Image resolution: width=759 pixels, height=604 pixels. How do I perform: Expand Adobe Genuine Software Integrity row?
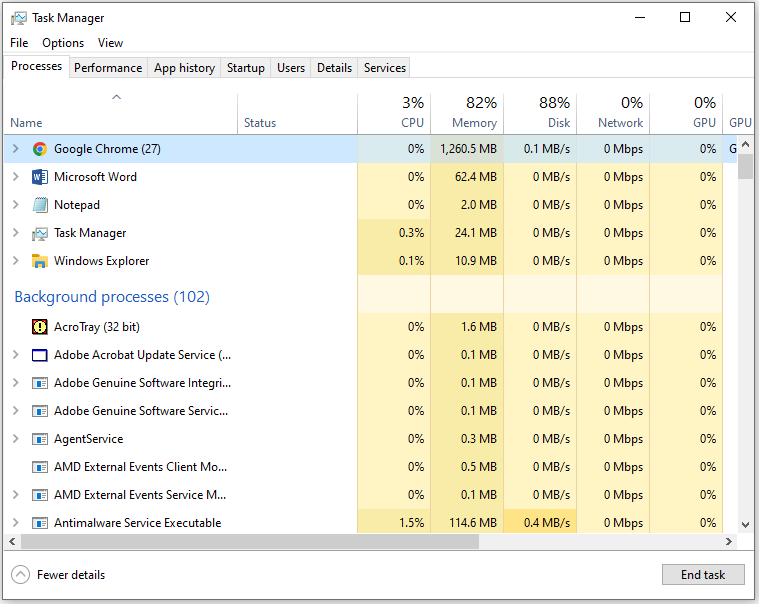click(15, 383)
